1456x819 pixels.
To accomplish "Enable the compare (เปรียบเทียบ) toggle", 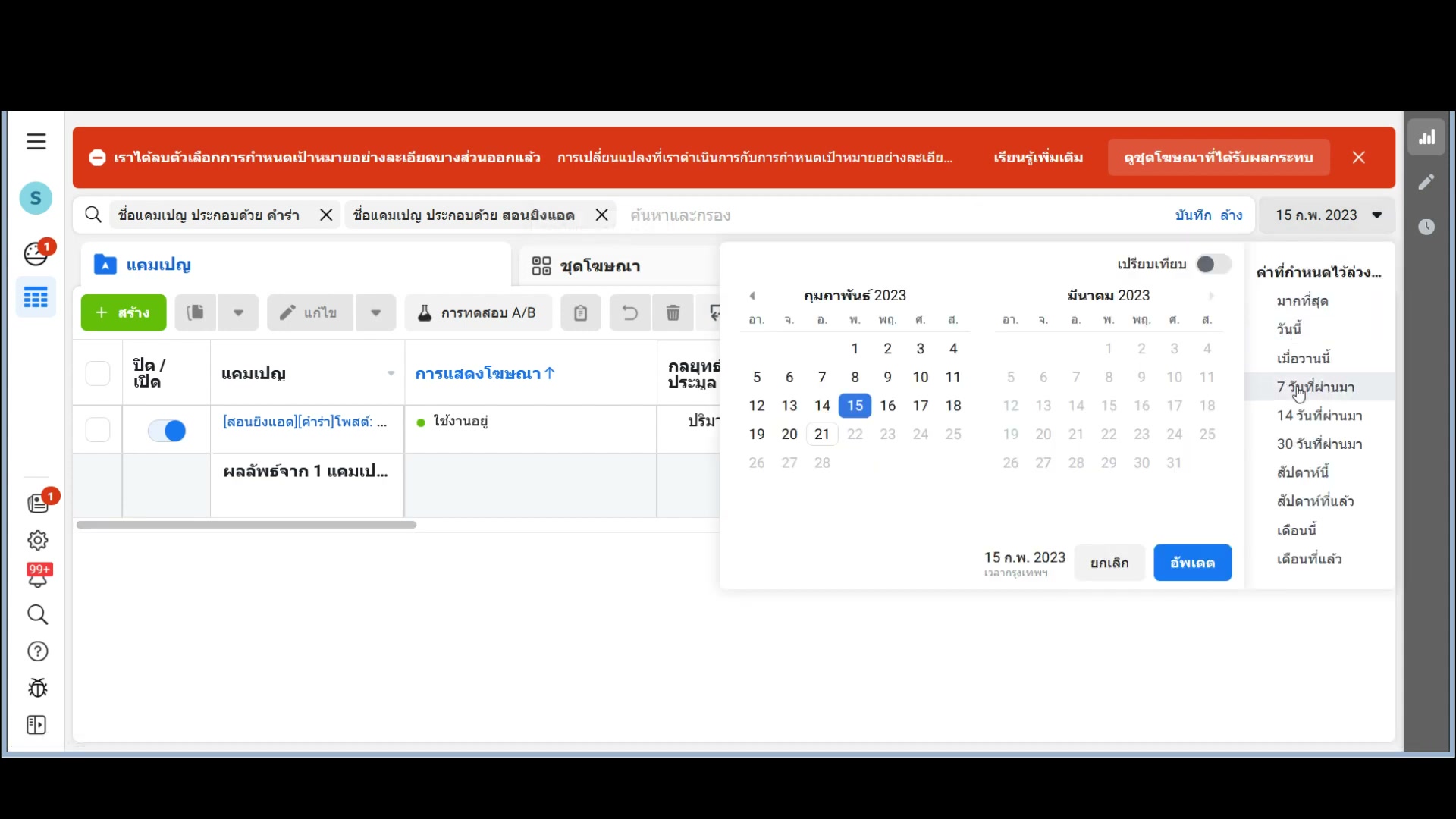I will coord(1213,264).
